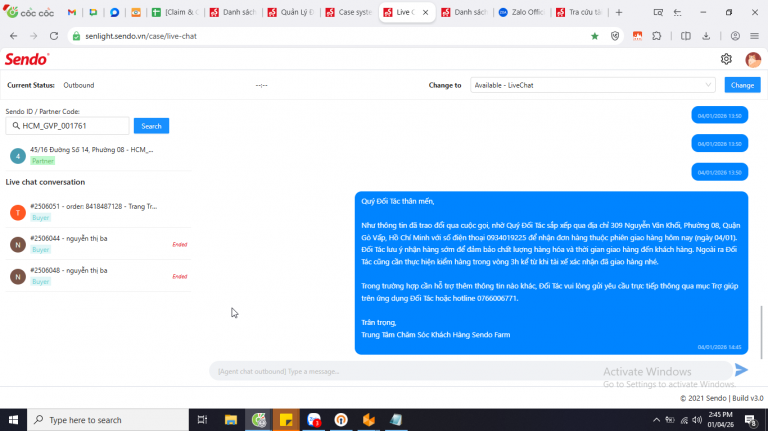
Task: Expand the Change to status dropdown
Action: [593, 85]
